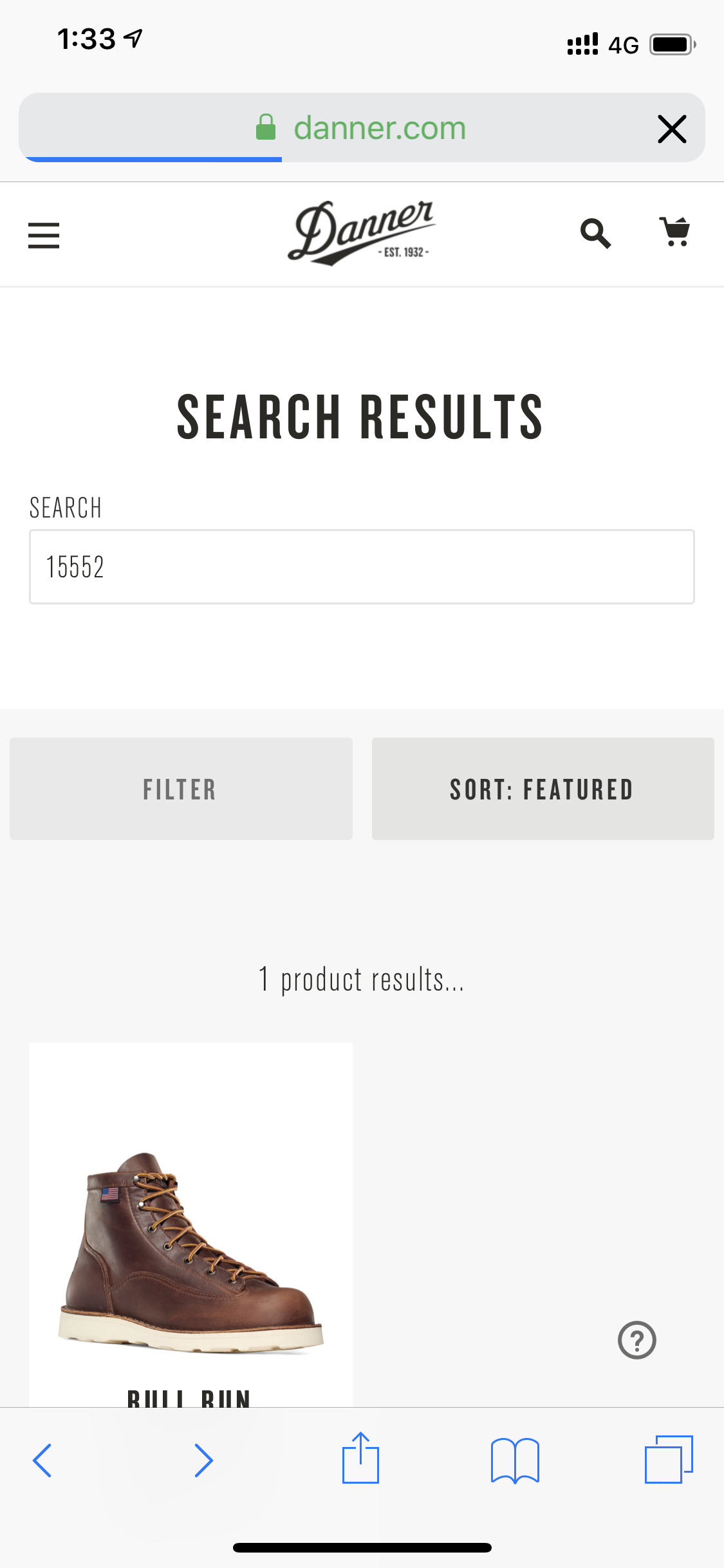This screenshot has height=1568, width=724.
Task: Open the shopping cart
Action: coord(674,232)
